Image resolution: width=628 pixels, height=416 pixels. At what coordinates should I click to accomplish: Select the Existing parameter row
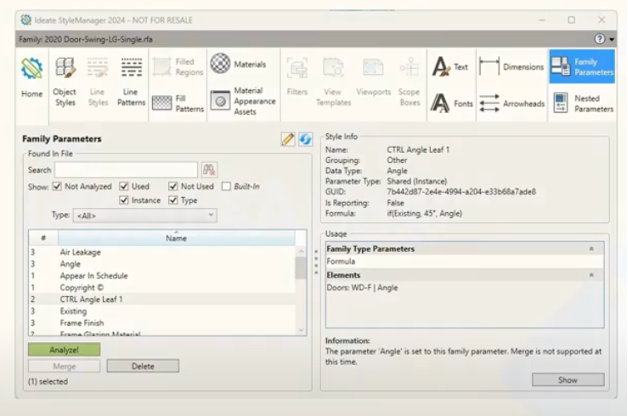162,311
